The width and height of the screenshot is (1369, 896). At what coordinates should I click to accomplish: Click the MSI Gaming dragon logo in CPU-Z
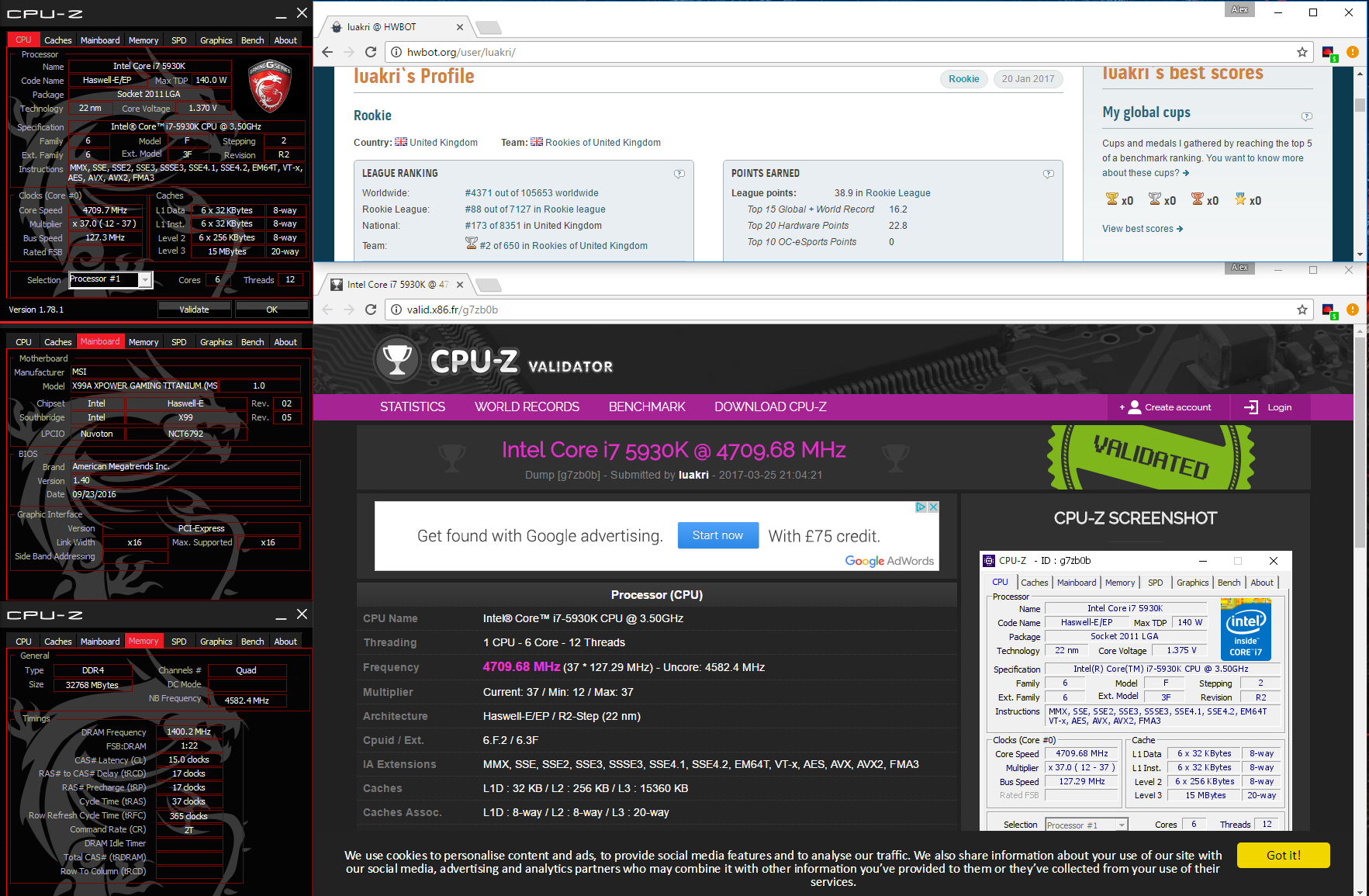[269, 86]
